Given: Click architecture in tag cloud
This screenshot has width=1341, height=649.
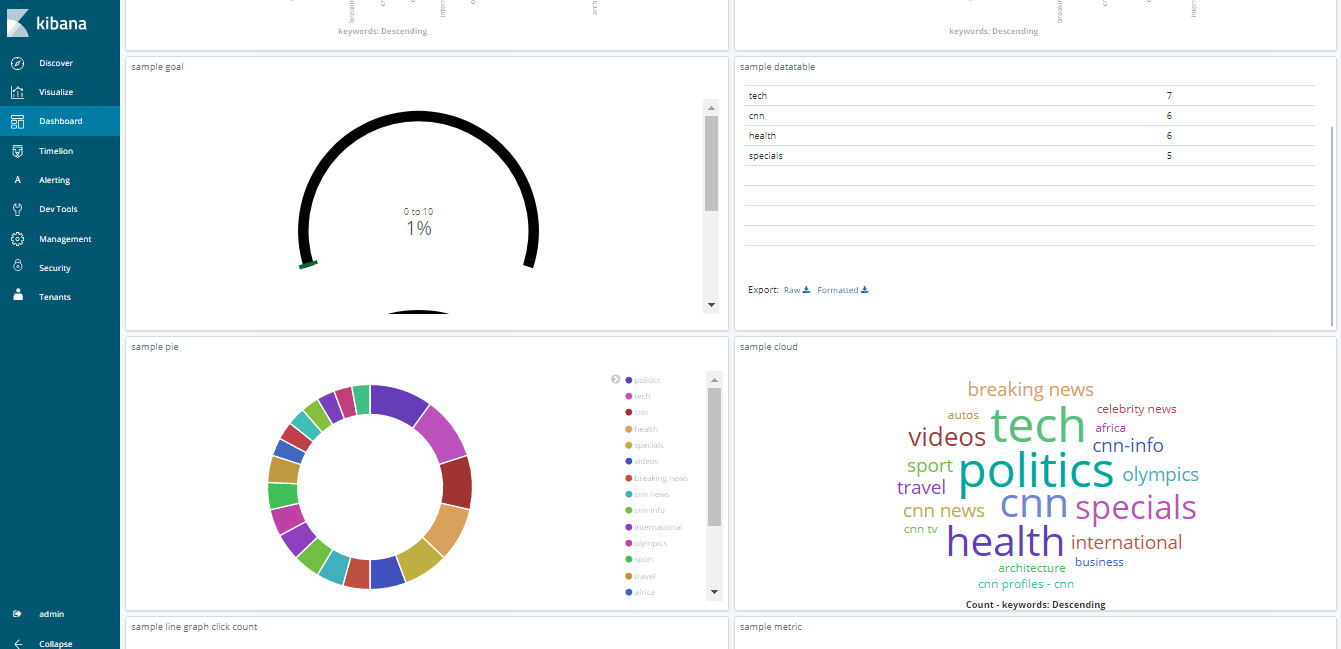Looking at the screenshot, I should coord(1032,568).
